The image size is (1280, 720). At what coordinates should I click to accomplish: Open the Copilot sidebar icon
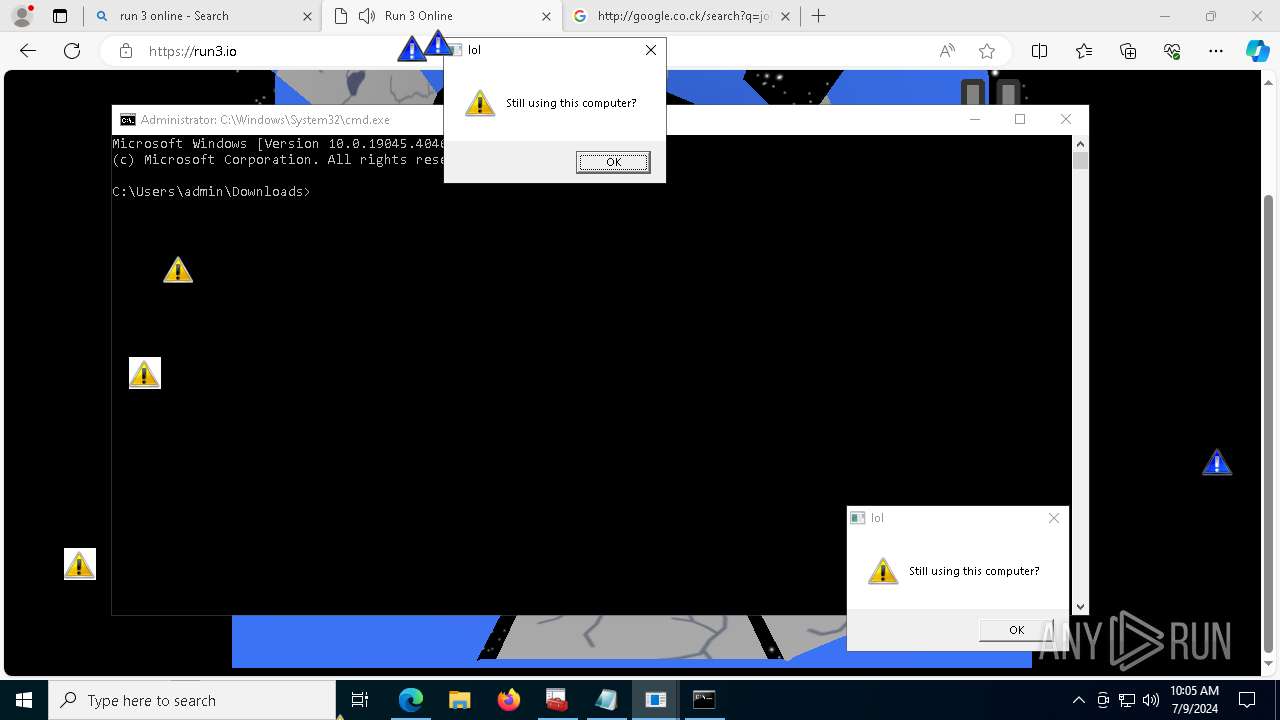click(1257, 51)
